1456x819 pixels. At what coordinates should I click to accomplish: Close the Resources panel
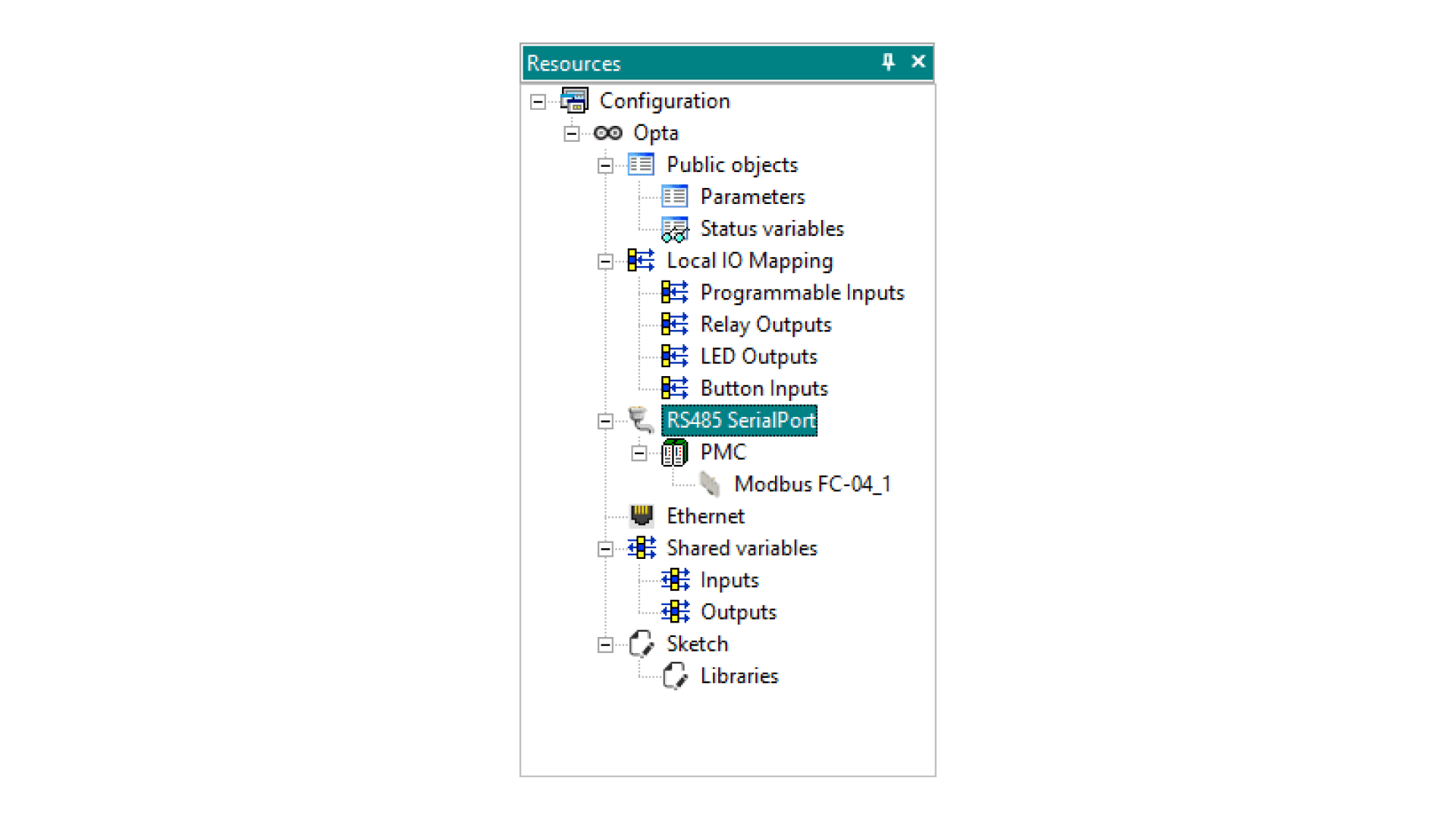pos(918,62)
